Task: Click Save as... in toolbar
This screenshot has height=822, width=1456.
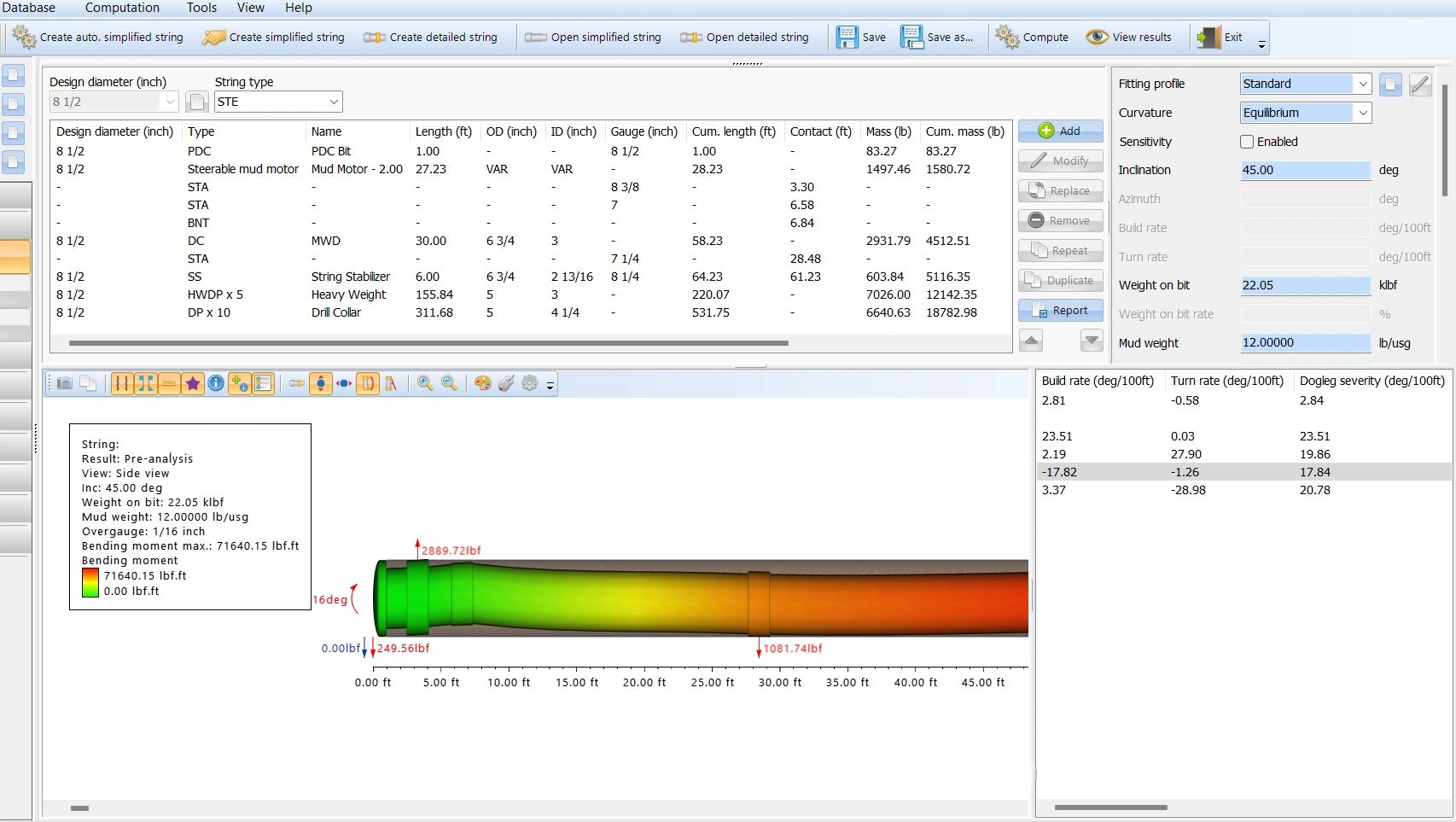Action: pyautogui.click(x=937, y=37)
